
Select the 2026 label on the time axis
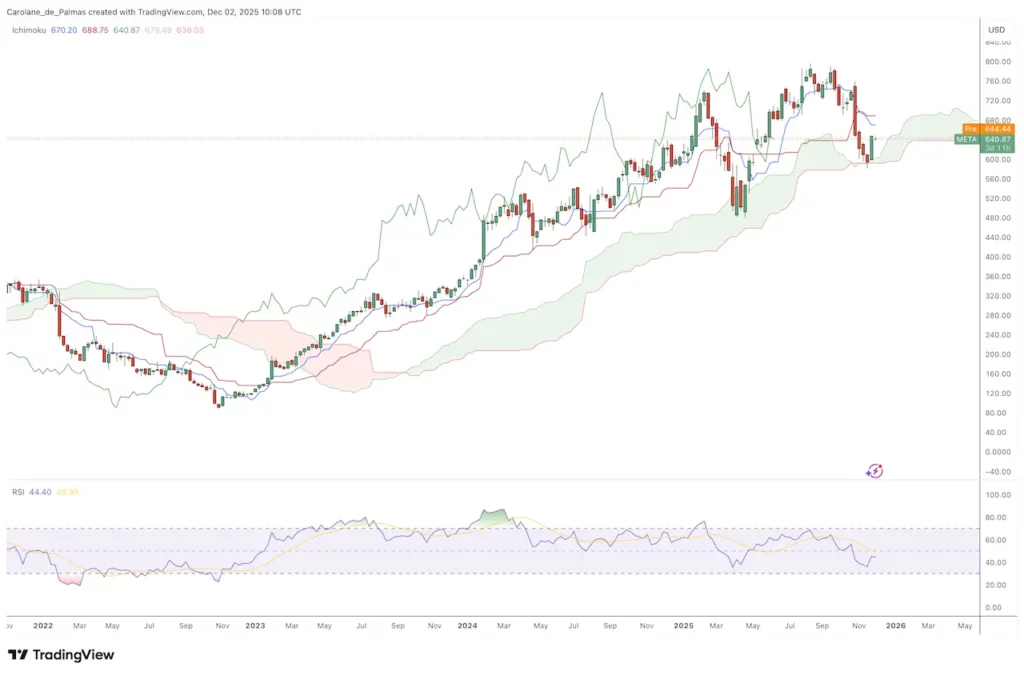(x=896, y=625)
